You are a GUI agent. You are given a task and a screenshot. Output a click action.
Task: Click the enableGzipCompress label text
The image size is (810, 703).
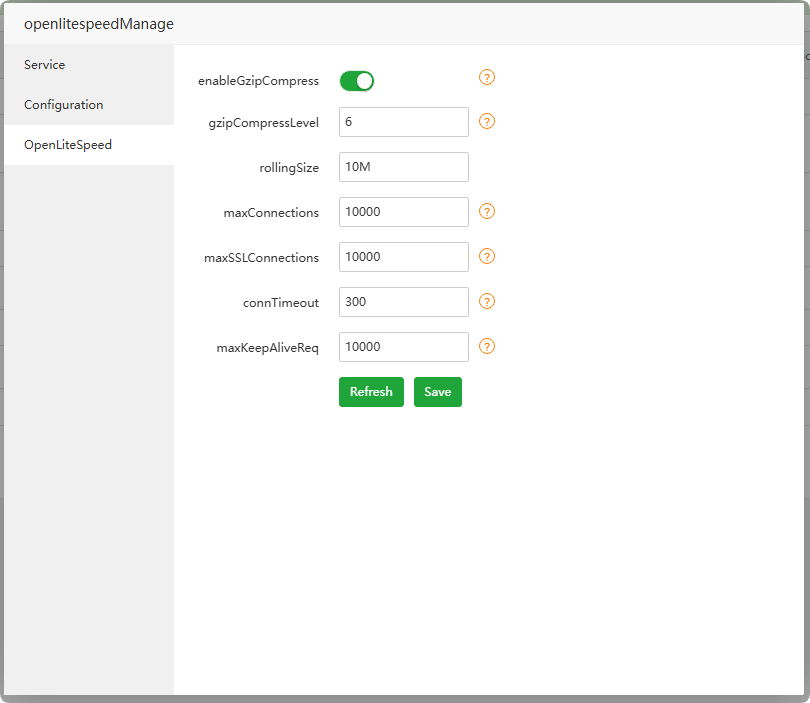tap(258, 81)
